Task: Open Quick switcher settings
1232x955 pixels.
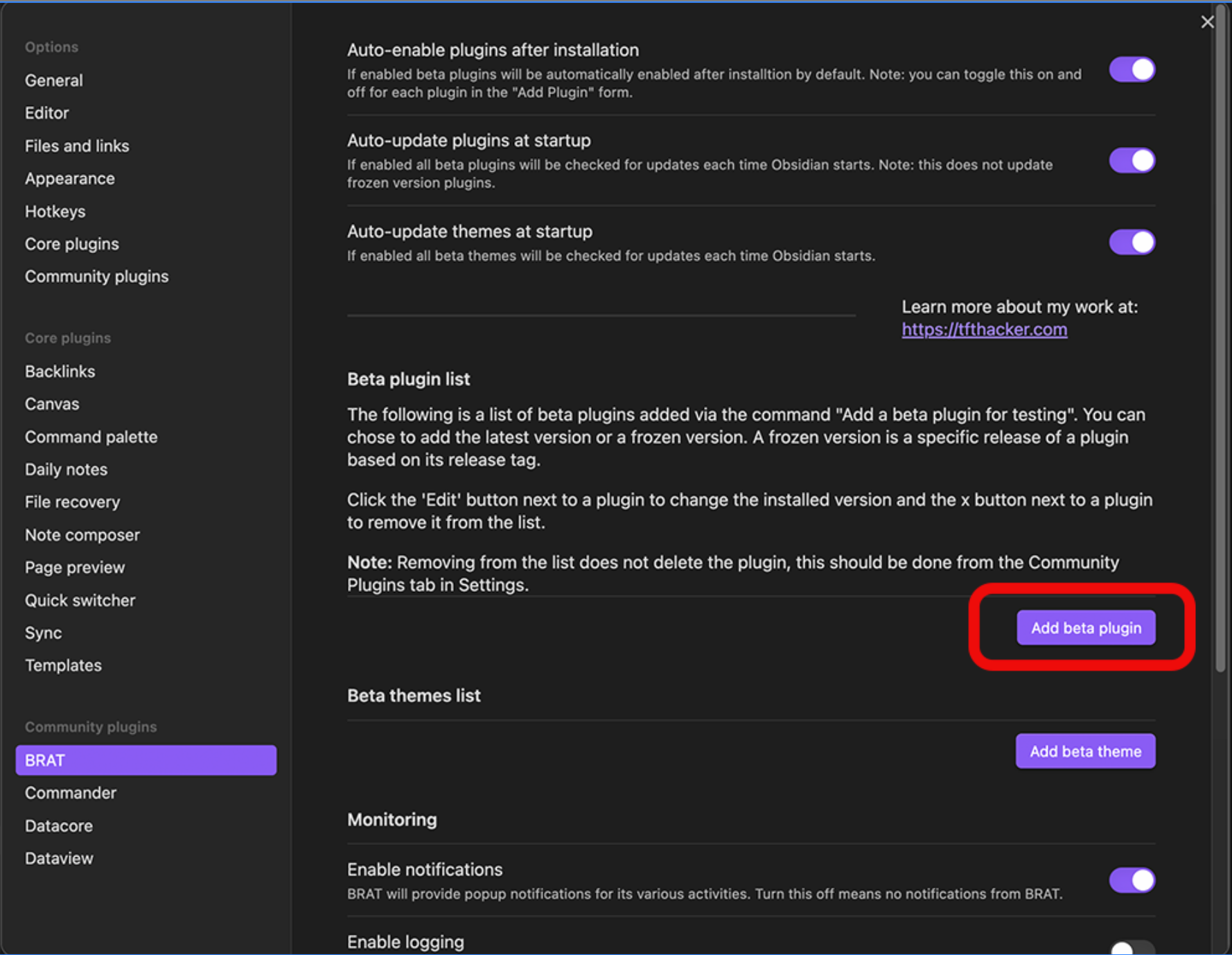Action: click(80, 601)
